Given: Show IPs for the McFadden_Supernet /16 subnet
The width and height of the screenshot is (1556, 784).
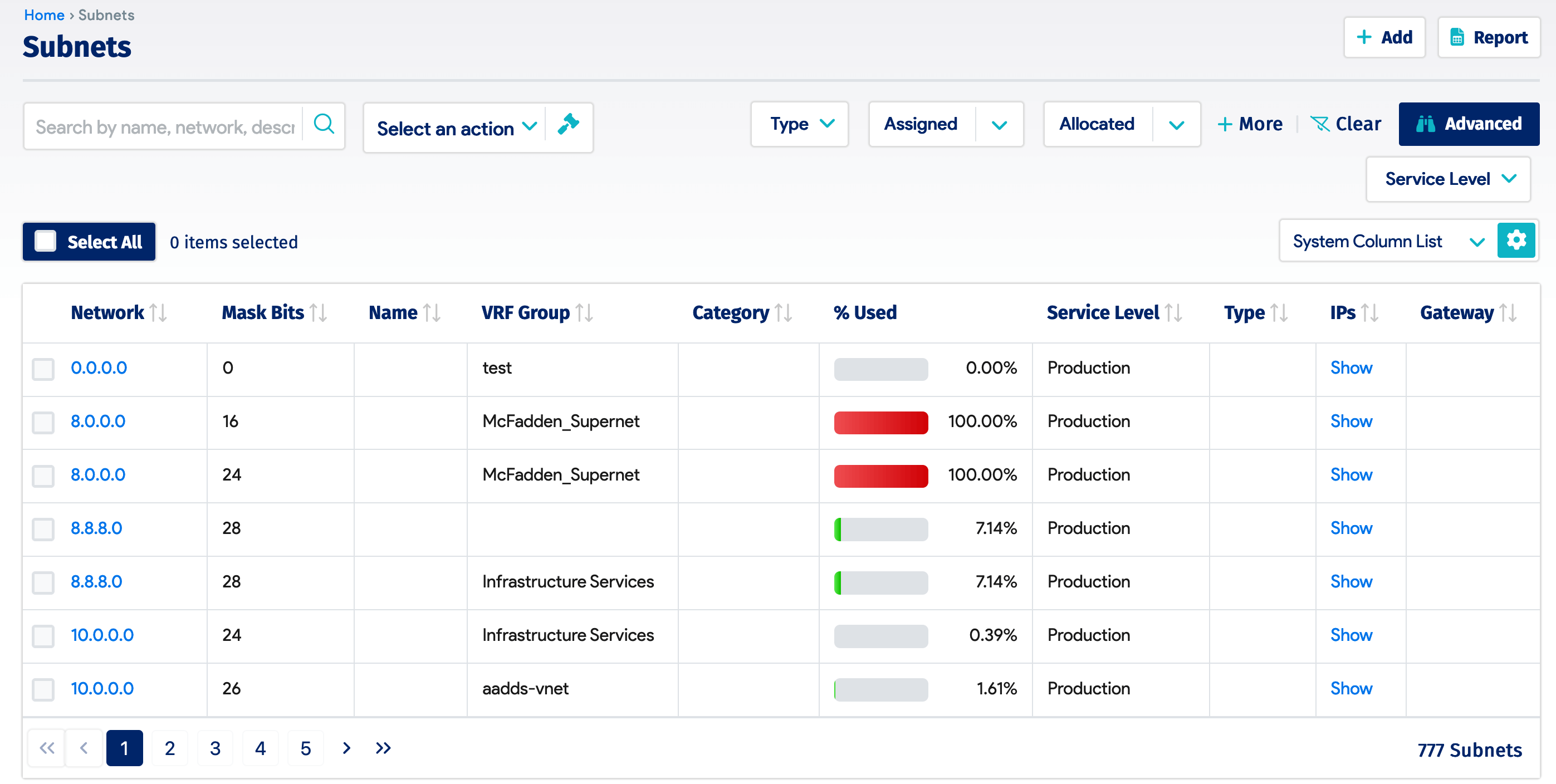Looking at the screenshot, I should pos(1351,421).
